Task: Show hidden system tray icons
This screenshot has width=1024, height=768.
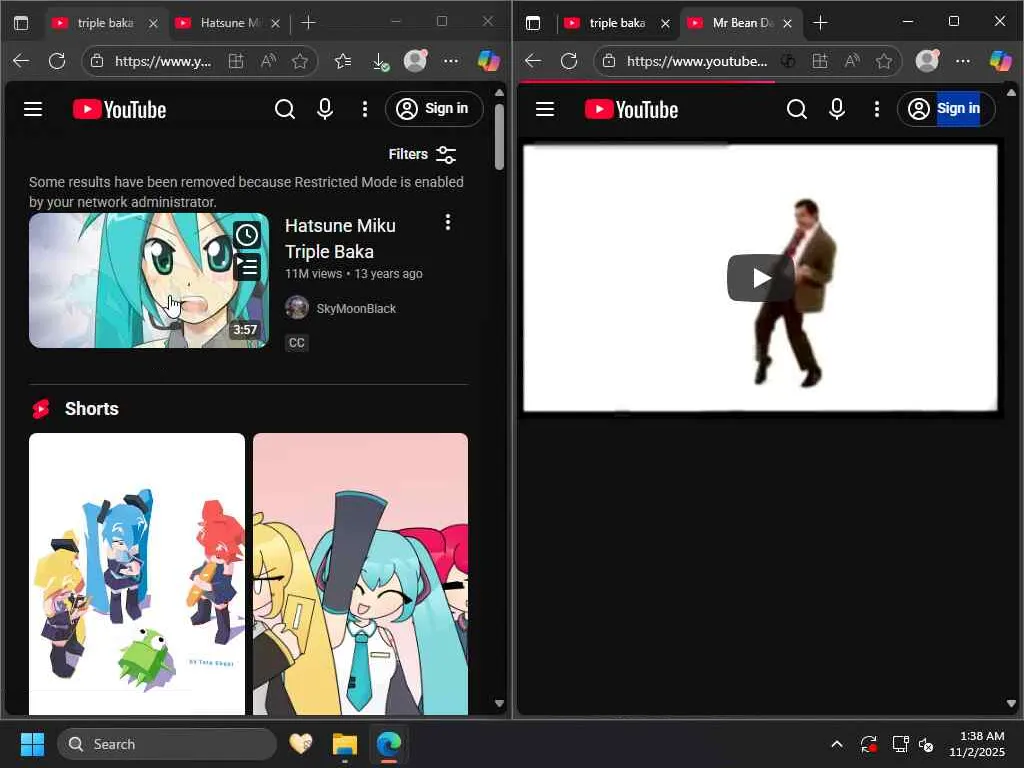Action: 837,744
